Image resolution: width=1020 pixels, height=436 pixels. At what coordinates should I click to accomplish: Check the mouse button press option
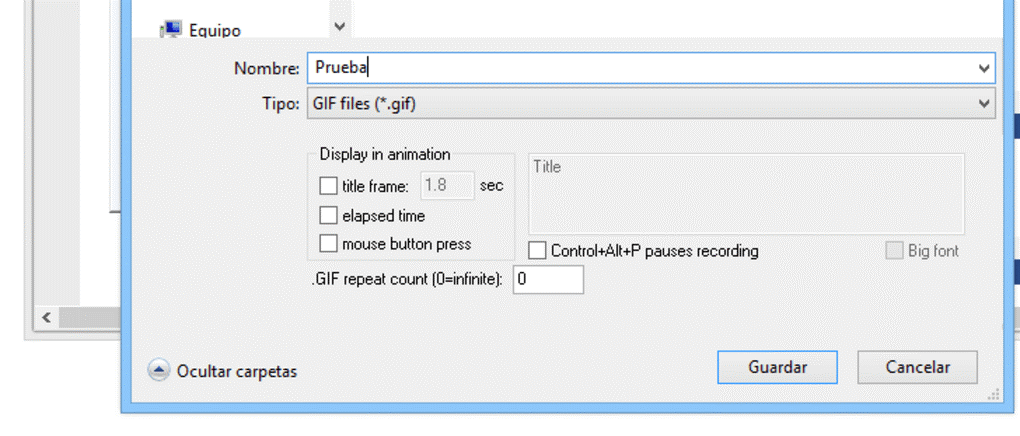[x=328, y=243]
